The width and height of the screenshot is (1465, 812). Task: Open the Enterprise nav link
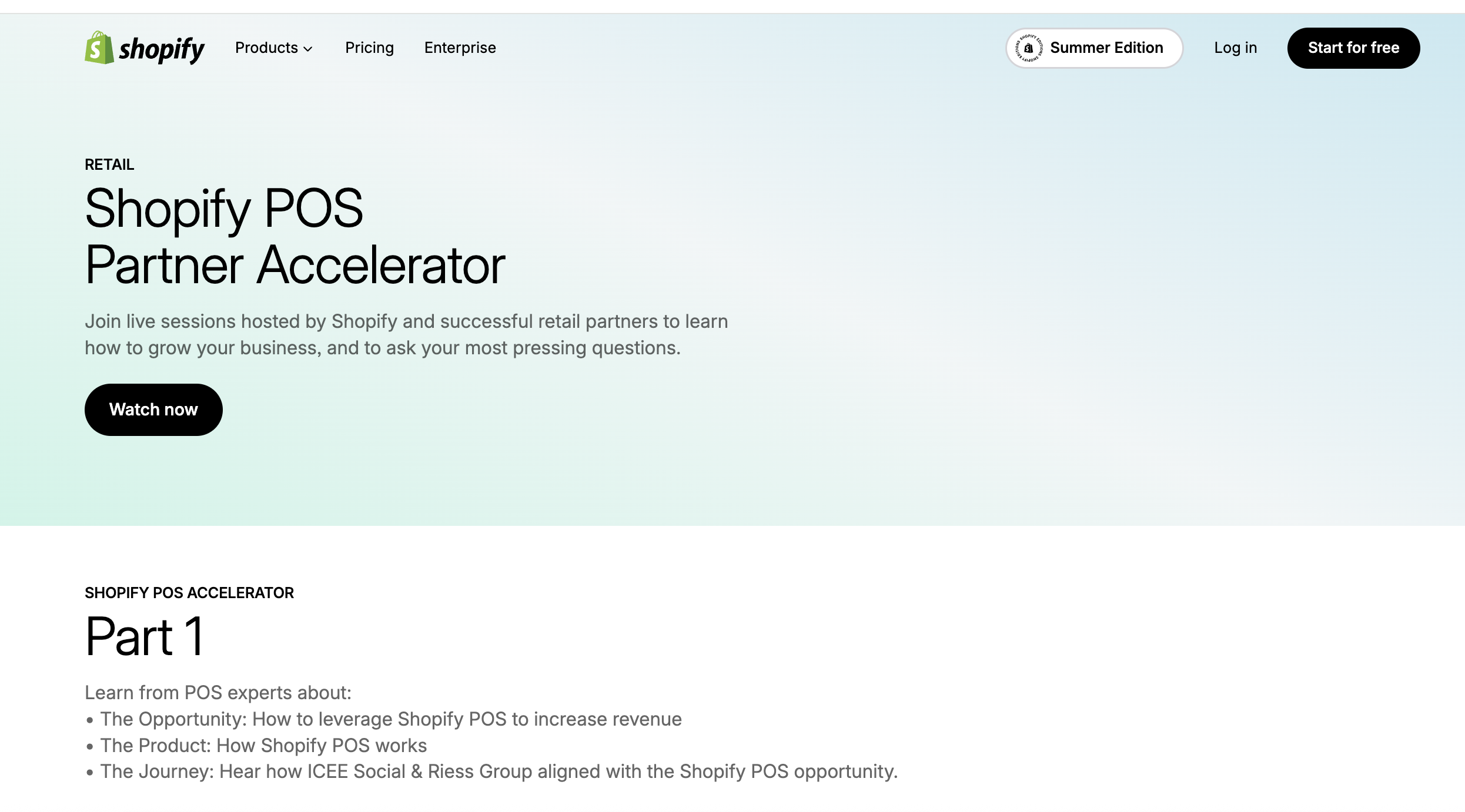point(460,48)
